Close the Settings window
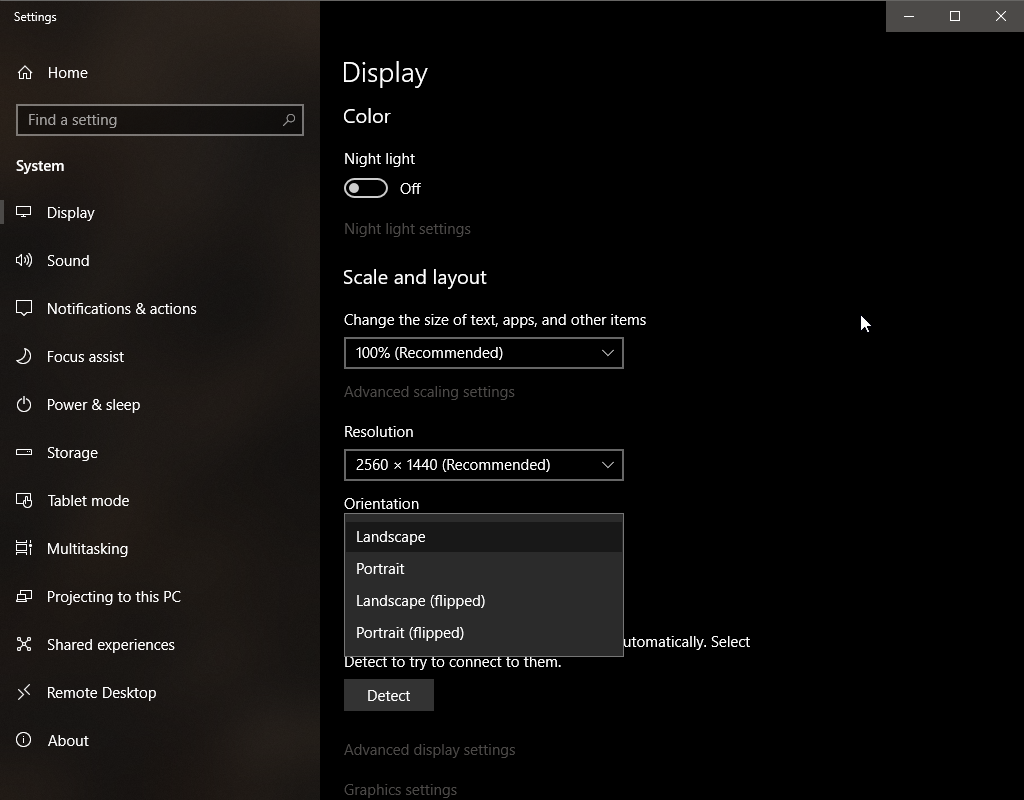The width and height of the screenshot is (1024, 800). click(1000, 16)
